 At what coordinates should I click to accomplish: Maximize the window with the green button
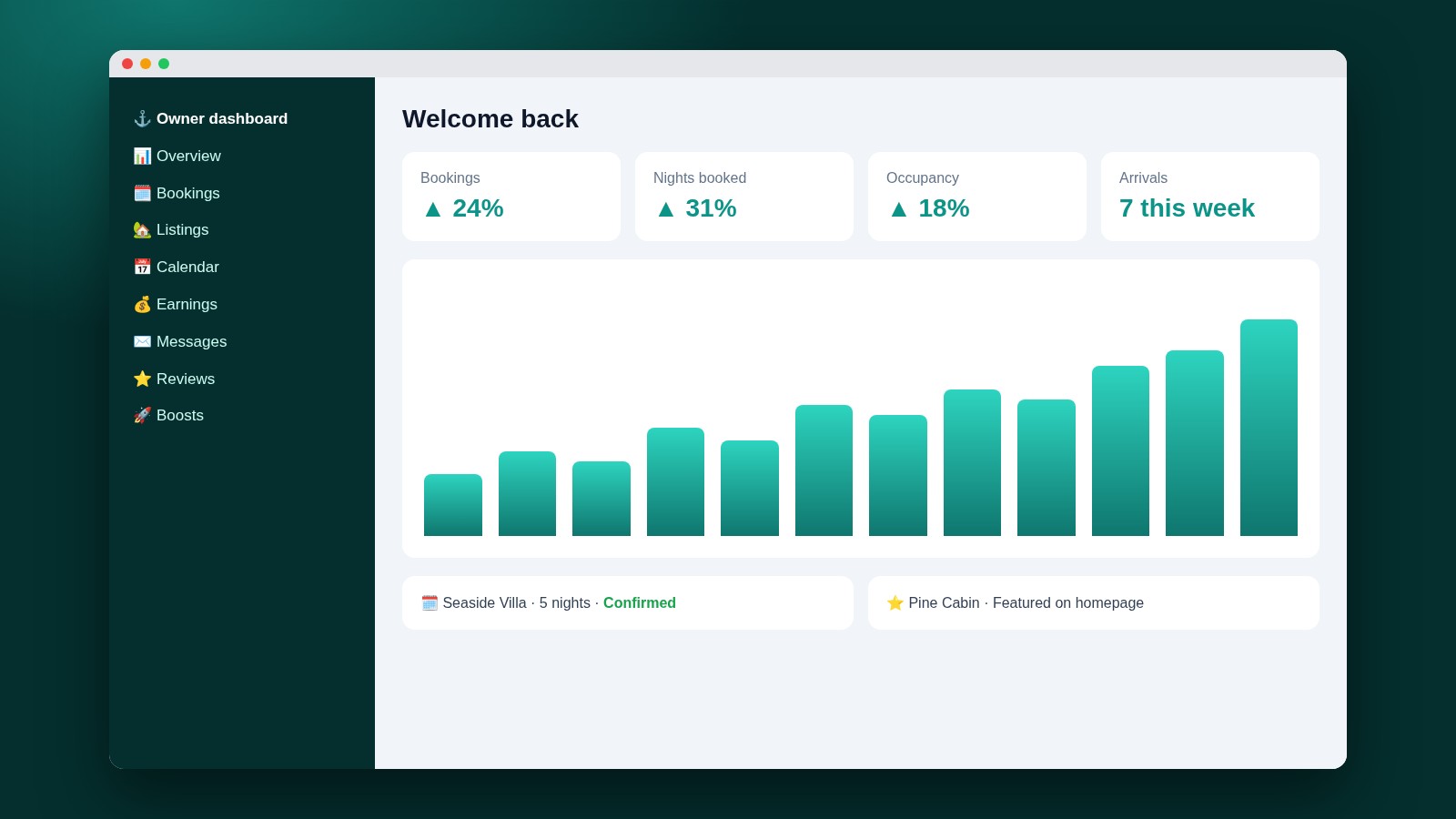click(x=164, y=64)
